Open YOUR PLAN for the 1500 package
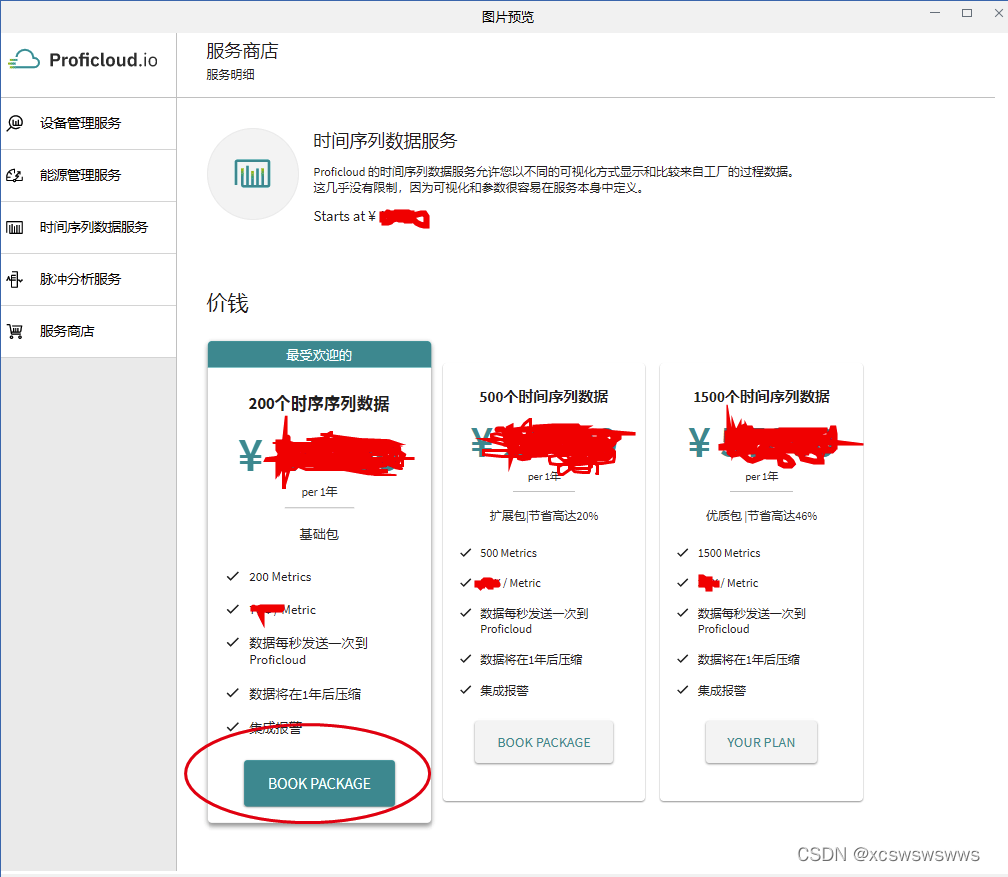The image size is (1008, 877). pyautogui.click(x=761, y=742)
